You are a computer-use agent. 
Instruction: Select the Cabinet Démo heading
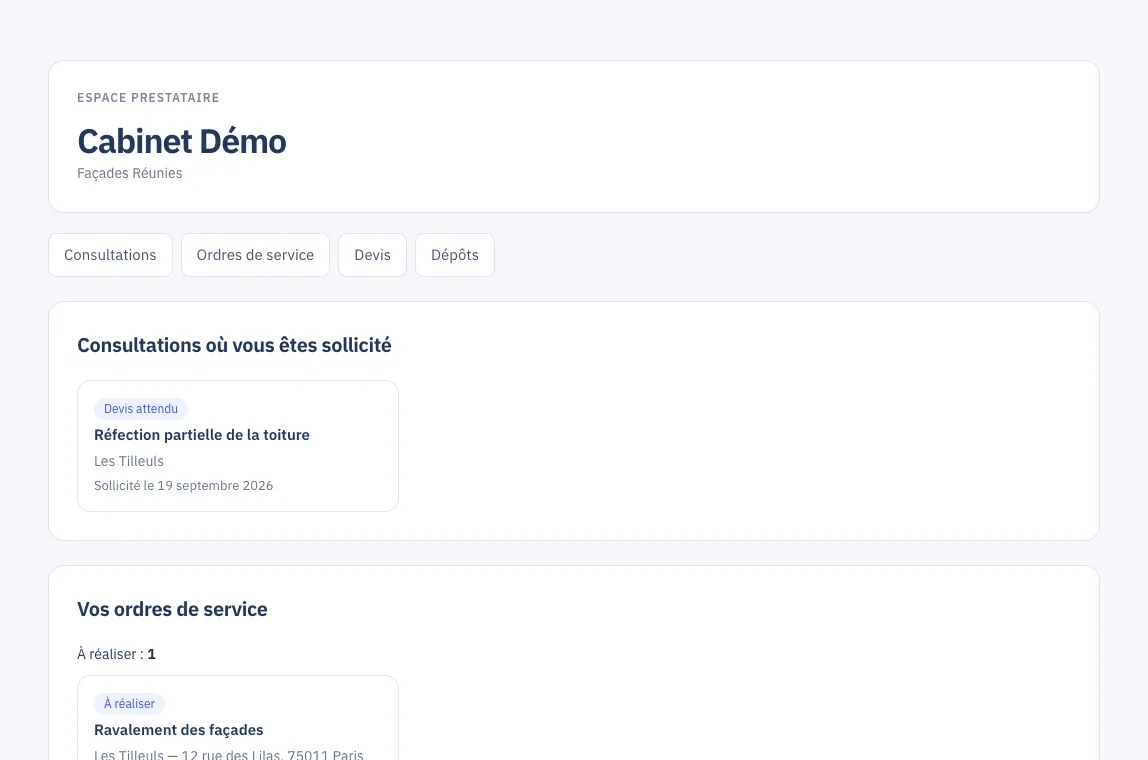[x=182, y=141]
